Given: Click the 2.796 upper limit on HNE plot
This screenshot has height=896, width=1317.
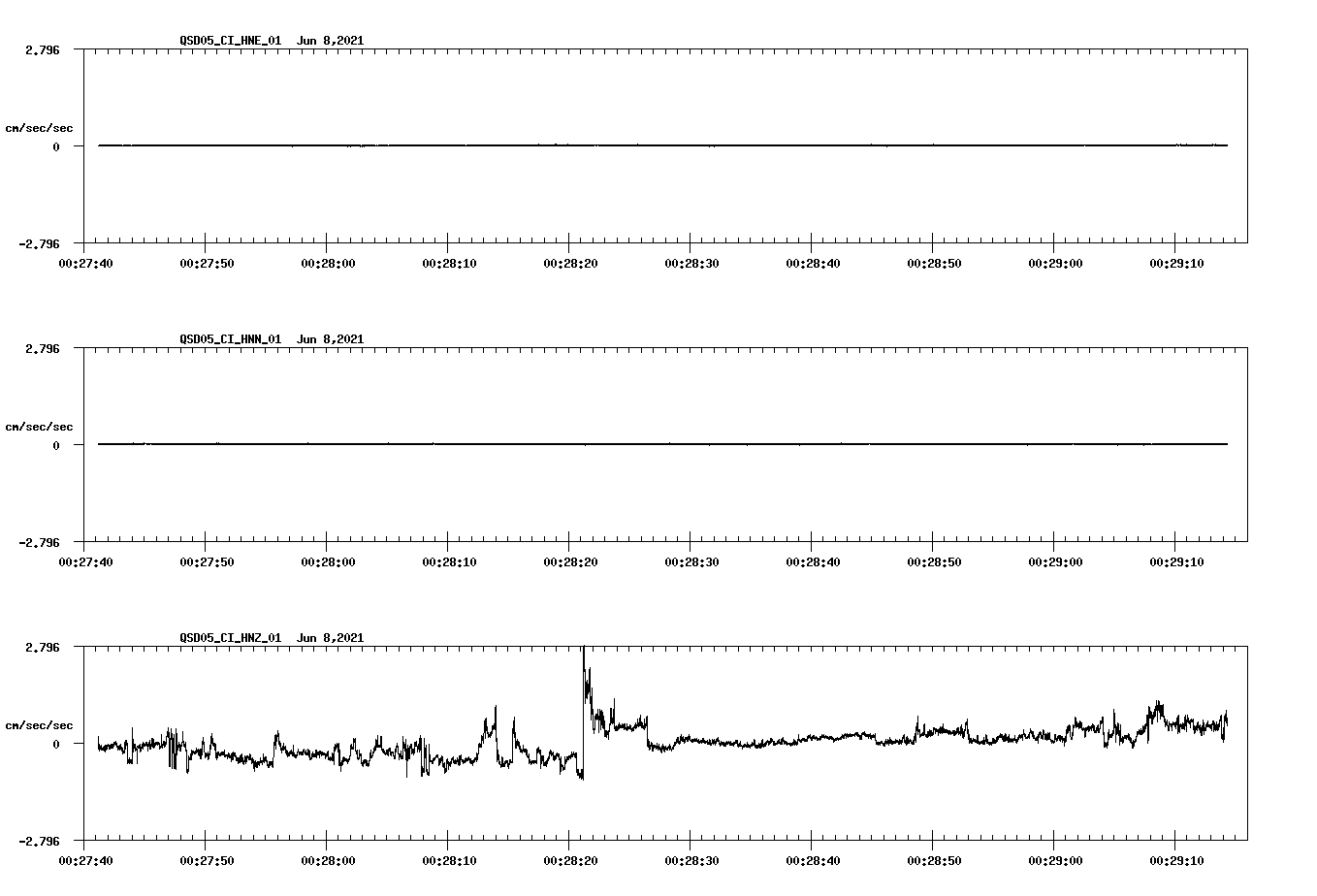Looking at the screenshot, I should click(x=43, y=49).
